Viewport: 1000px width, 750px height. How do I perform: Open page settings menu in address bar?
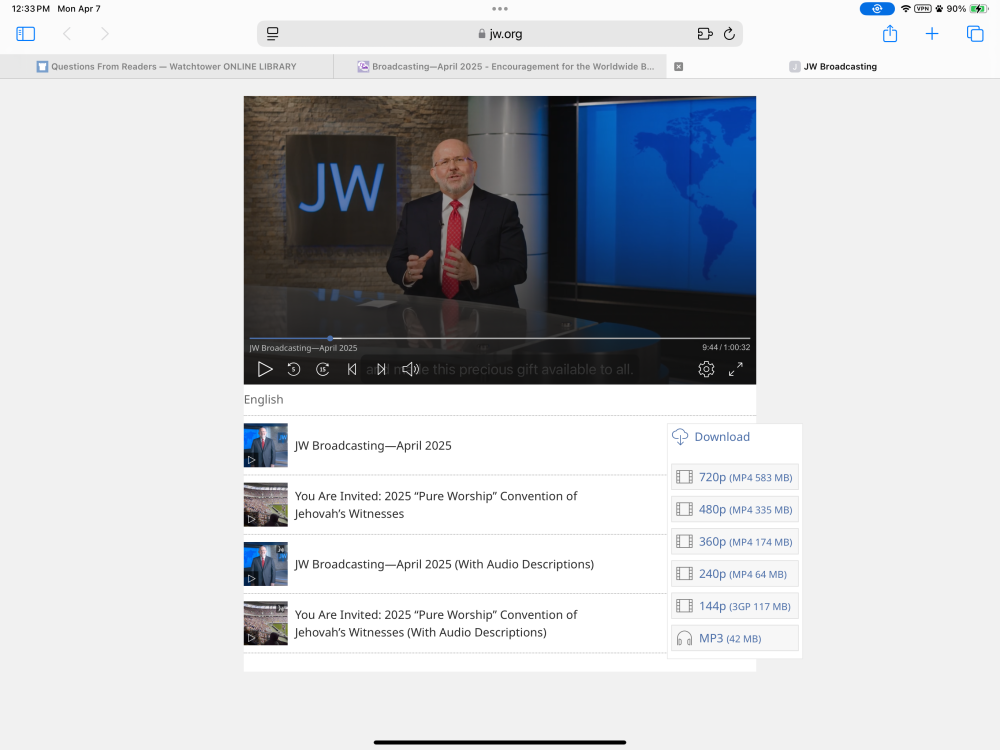[x=273, y=34]
